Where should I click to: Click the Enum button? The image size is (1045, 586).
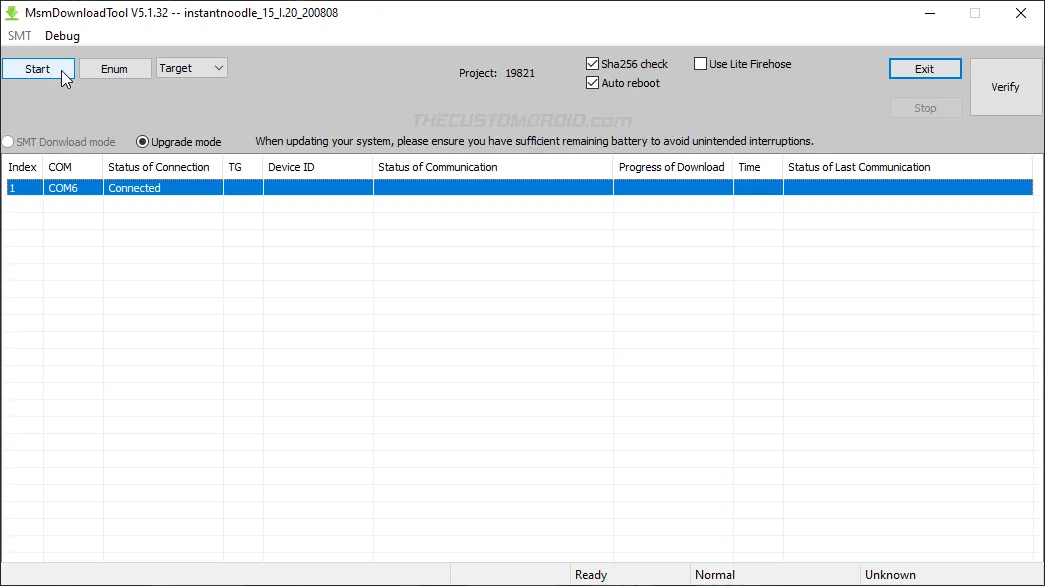click(x=114, y=69)
